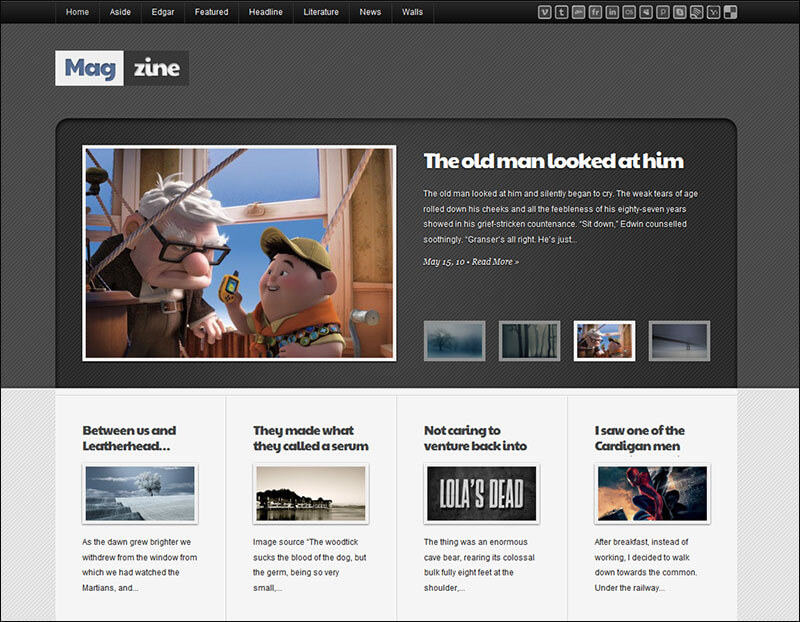This screenshot has height=622, width=800.
Task: Select the dark forest slider thumbnail
Action: click(x=530, y=341)
